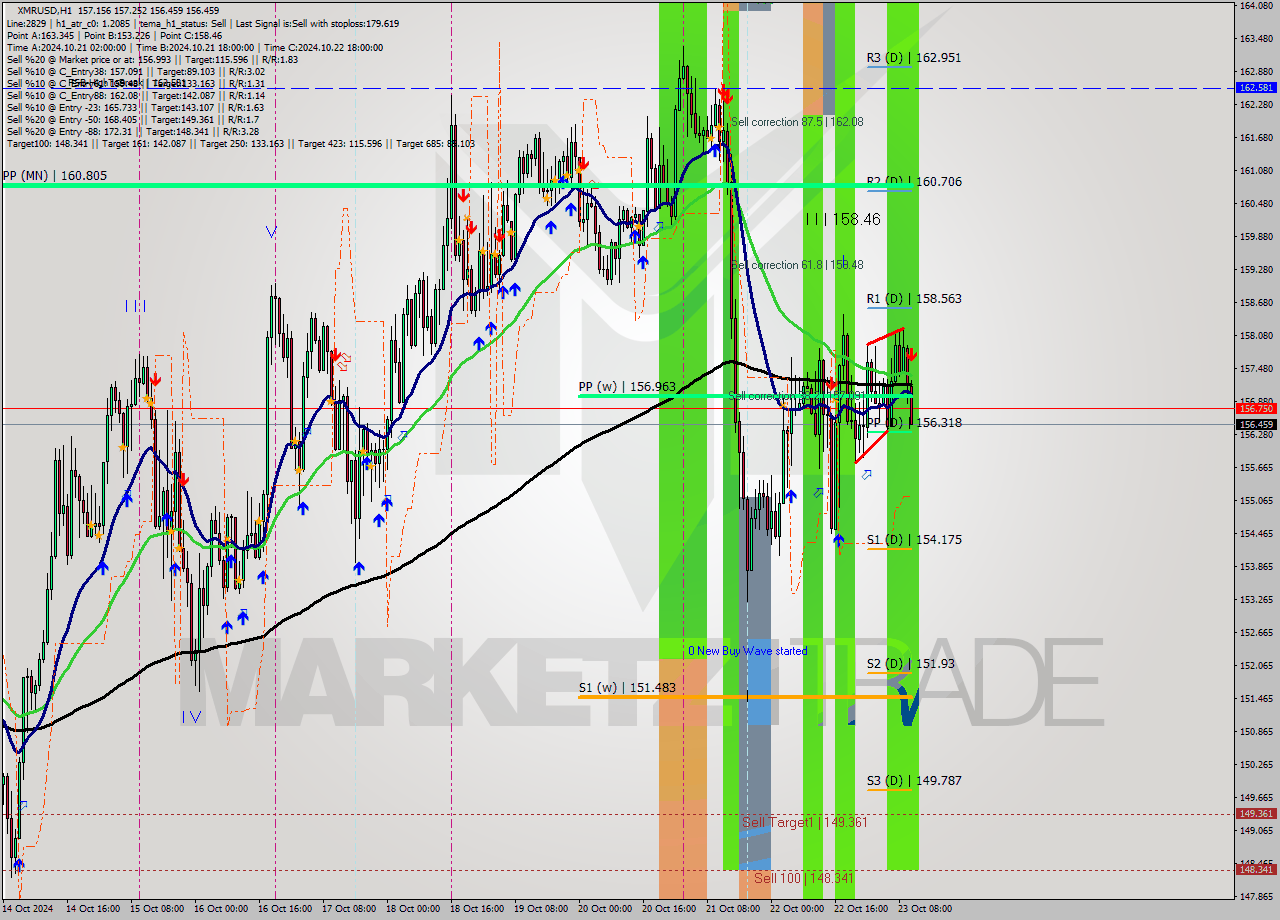This screenshot has height=920, width=1280.
Task: Select the 148.341 price tag on axis
Action: (x=1256, y=870)
